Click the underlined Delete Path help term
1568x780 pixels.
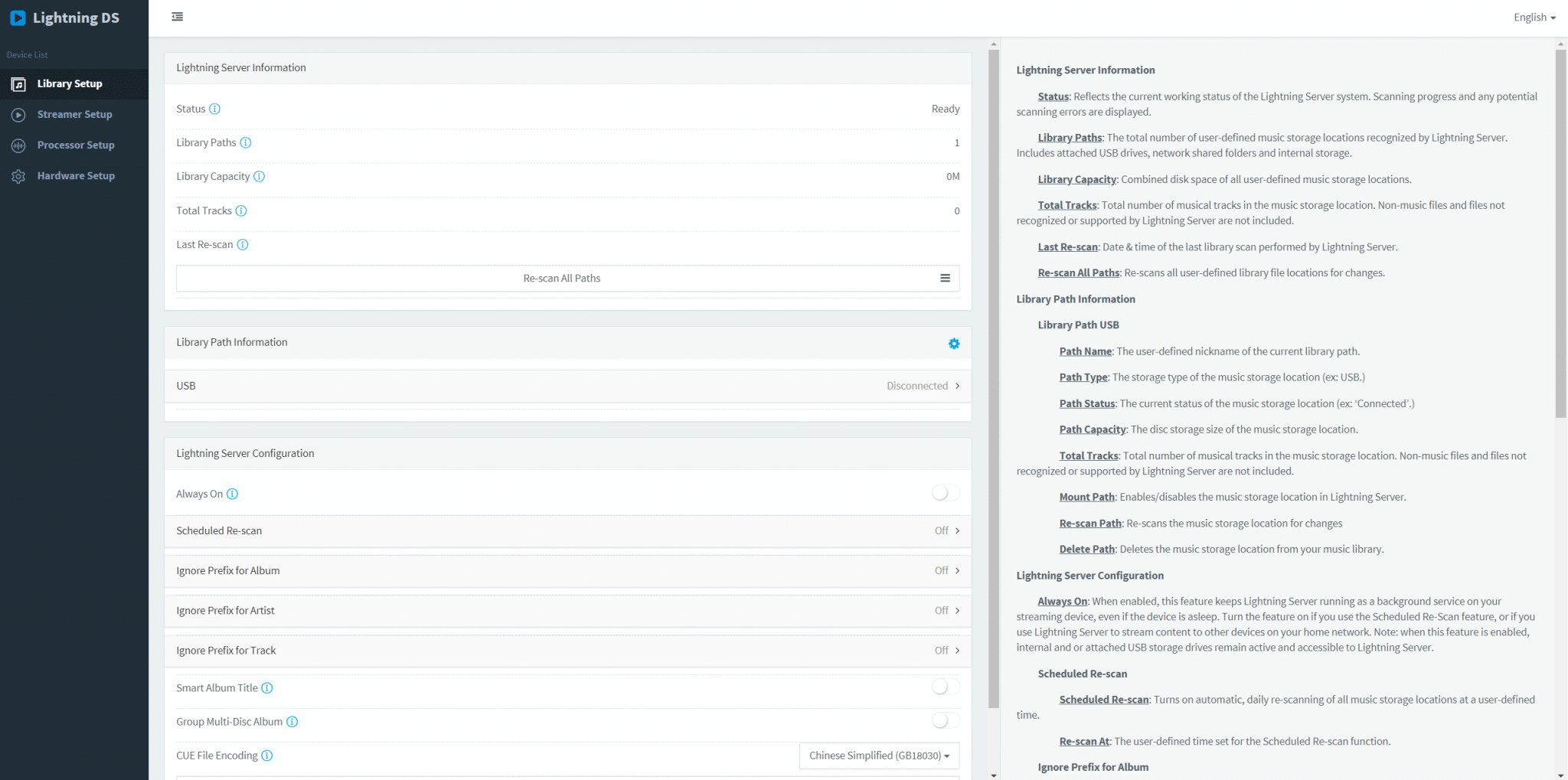point(1087,549)
